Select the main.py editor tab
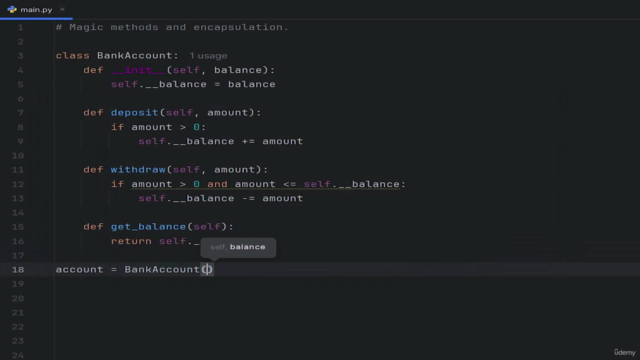 36,9
